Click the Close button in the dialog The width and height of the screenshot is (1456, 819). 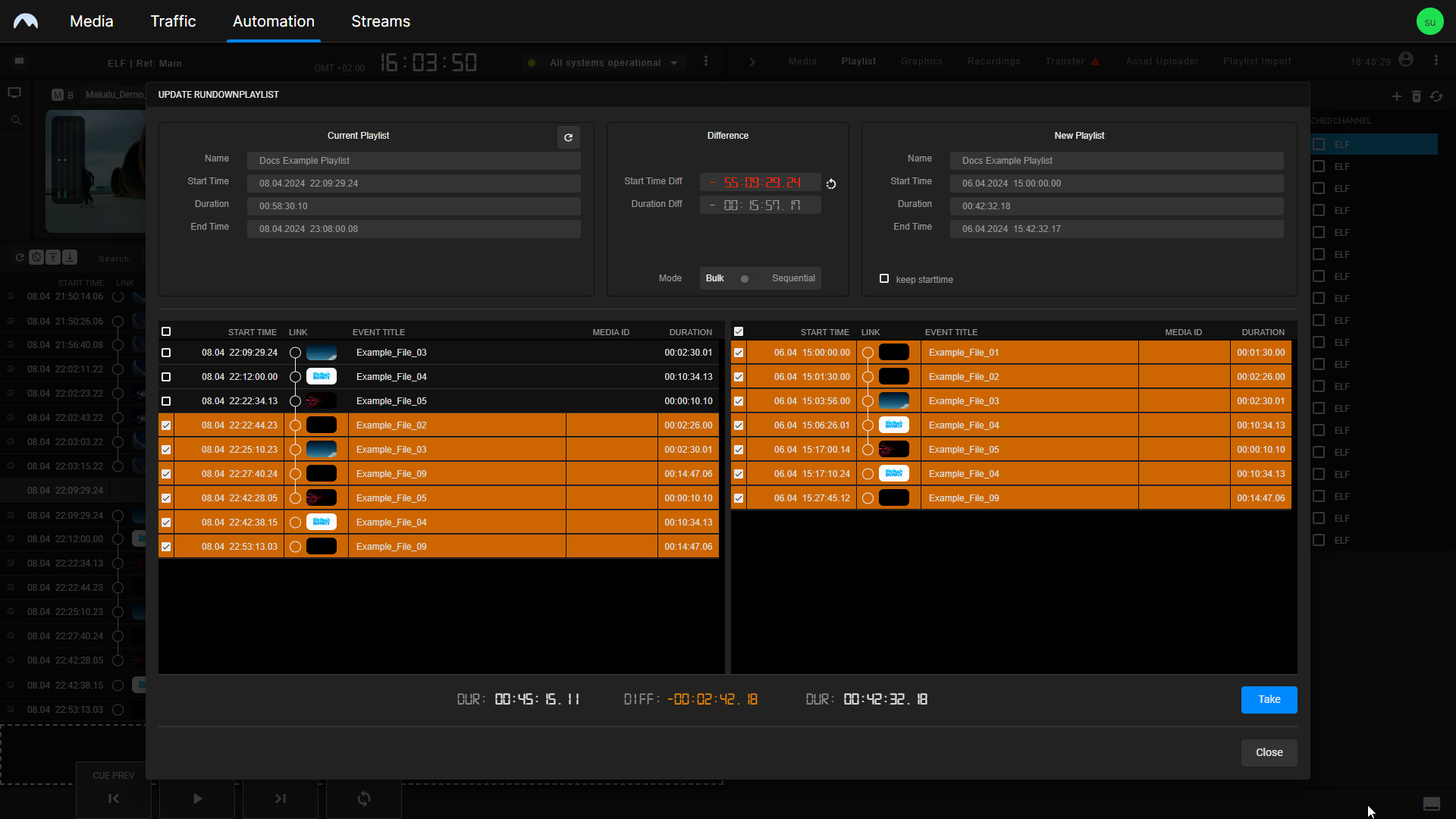pyautogui.click(x=1269, y=752)
